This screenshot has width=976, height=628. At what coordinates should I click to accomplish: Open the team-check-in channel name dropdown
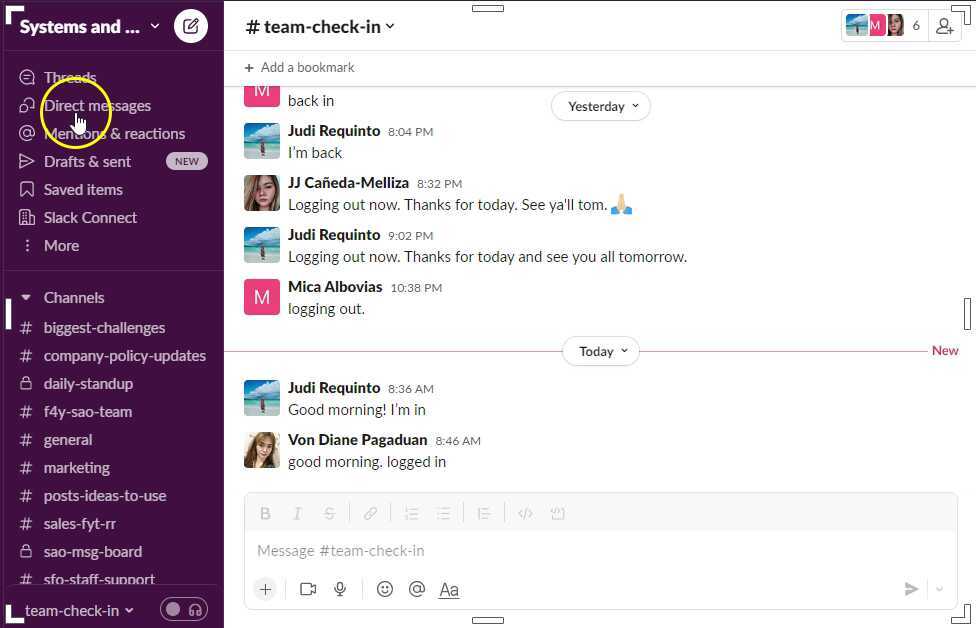319,27
